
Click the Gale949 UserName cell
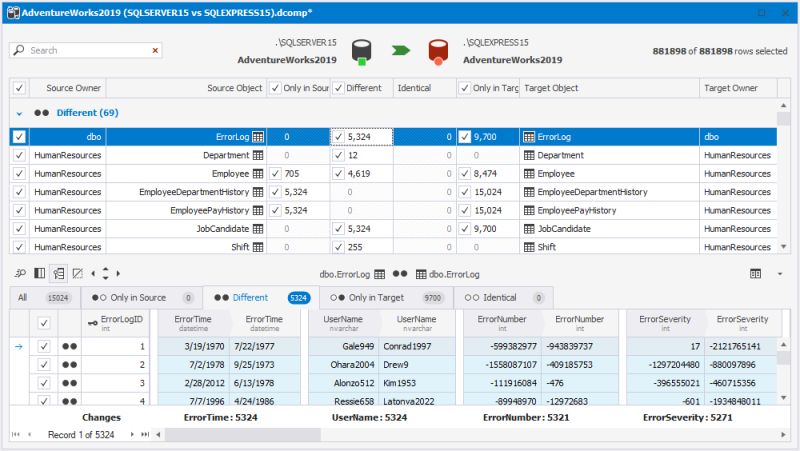(x=343, y=346)
